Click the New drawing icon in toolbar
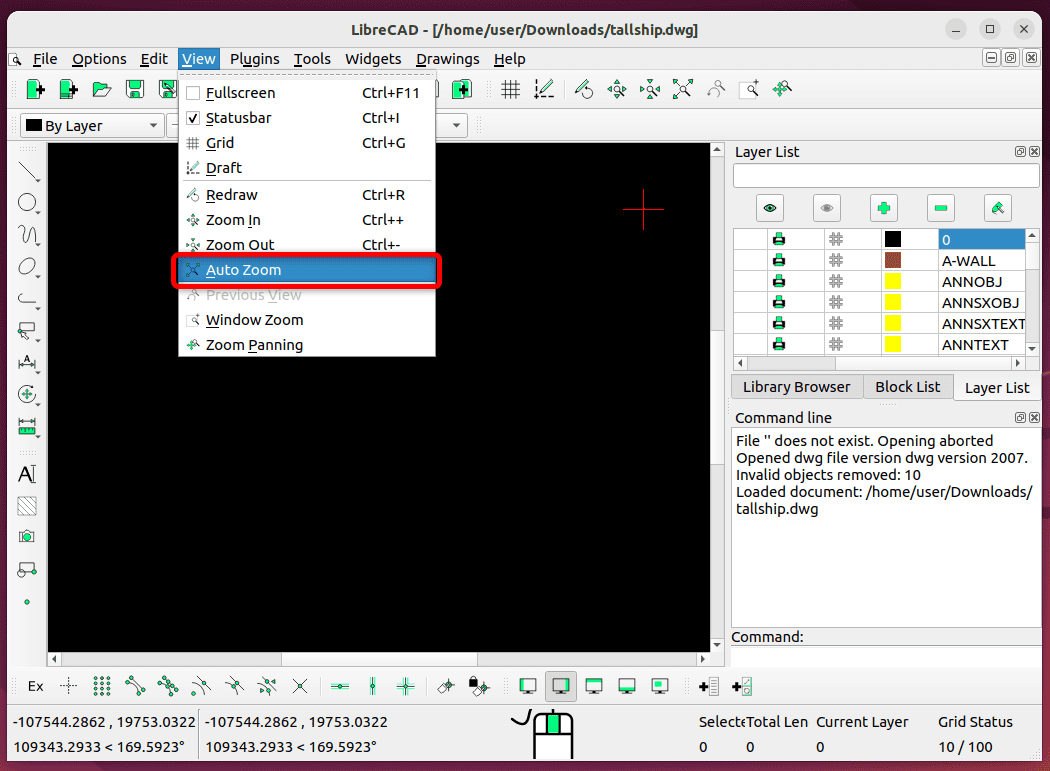 click(35, 89)
